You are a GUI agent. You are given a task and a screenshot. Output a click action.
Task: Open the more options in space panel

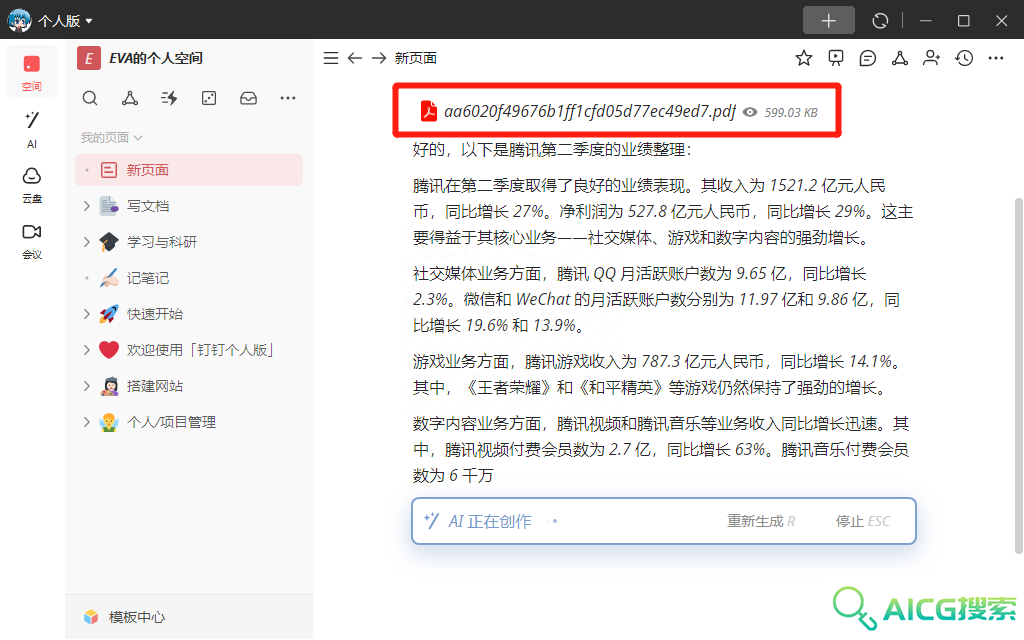point(287,99)
